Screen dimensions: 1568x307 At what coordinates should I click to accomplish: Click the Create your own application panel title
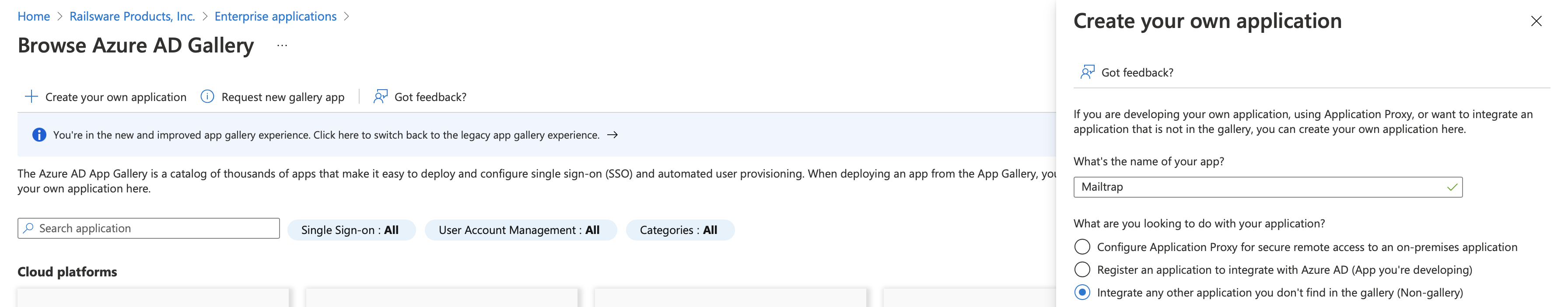(x=1207, y=21)
